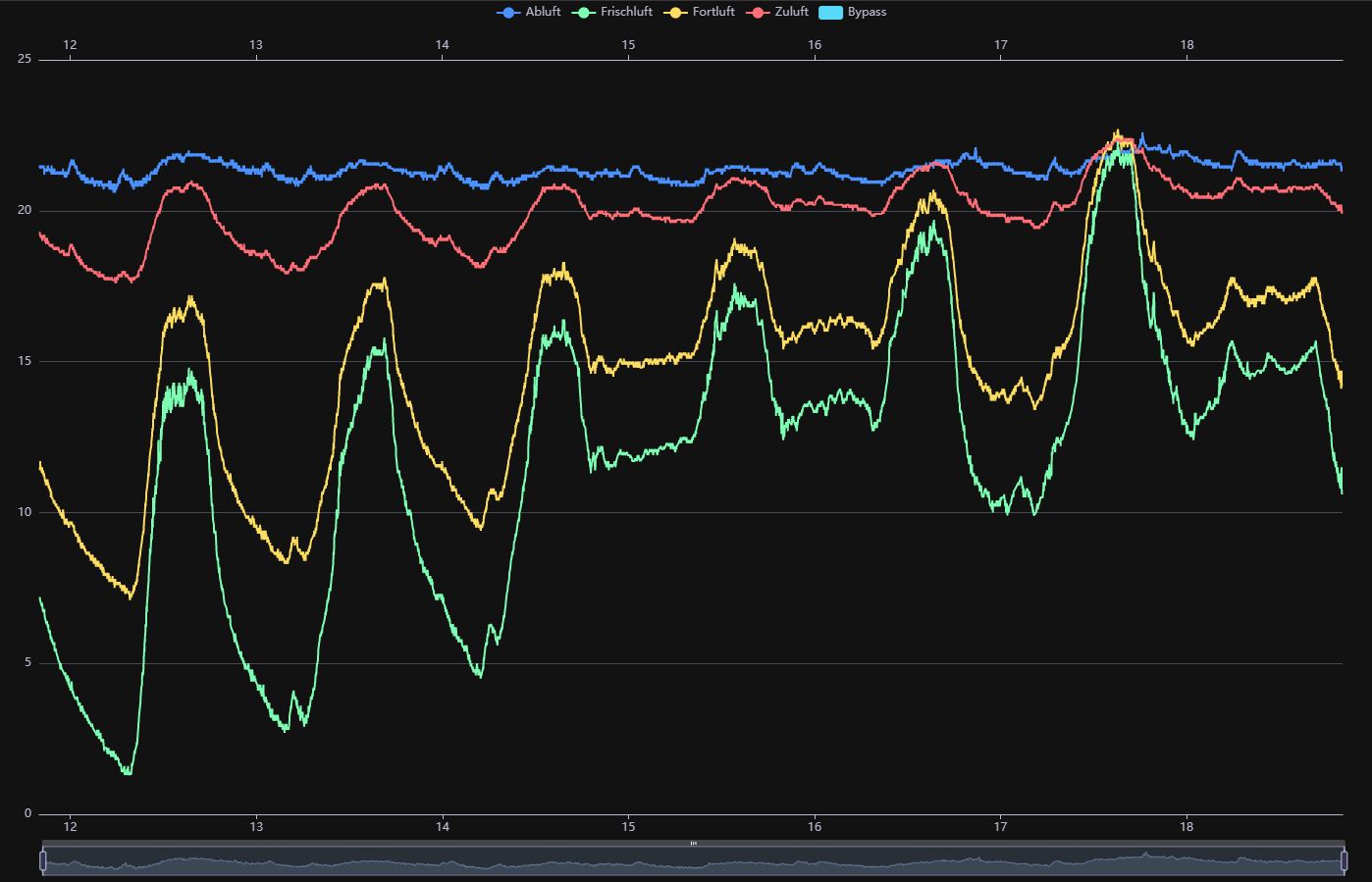Image resolution: width=1372 pixels, height=882 pixels.
Task: Click the bottom axis label 18
Action: point(1187,827)
